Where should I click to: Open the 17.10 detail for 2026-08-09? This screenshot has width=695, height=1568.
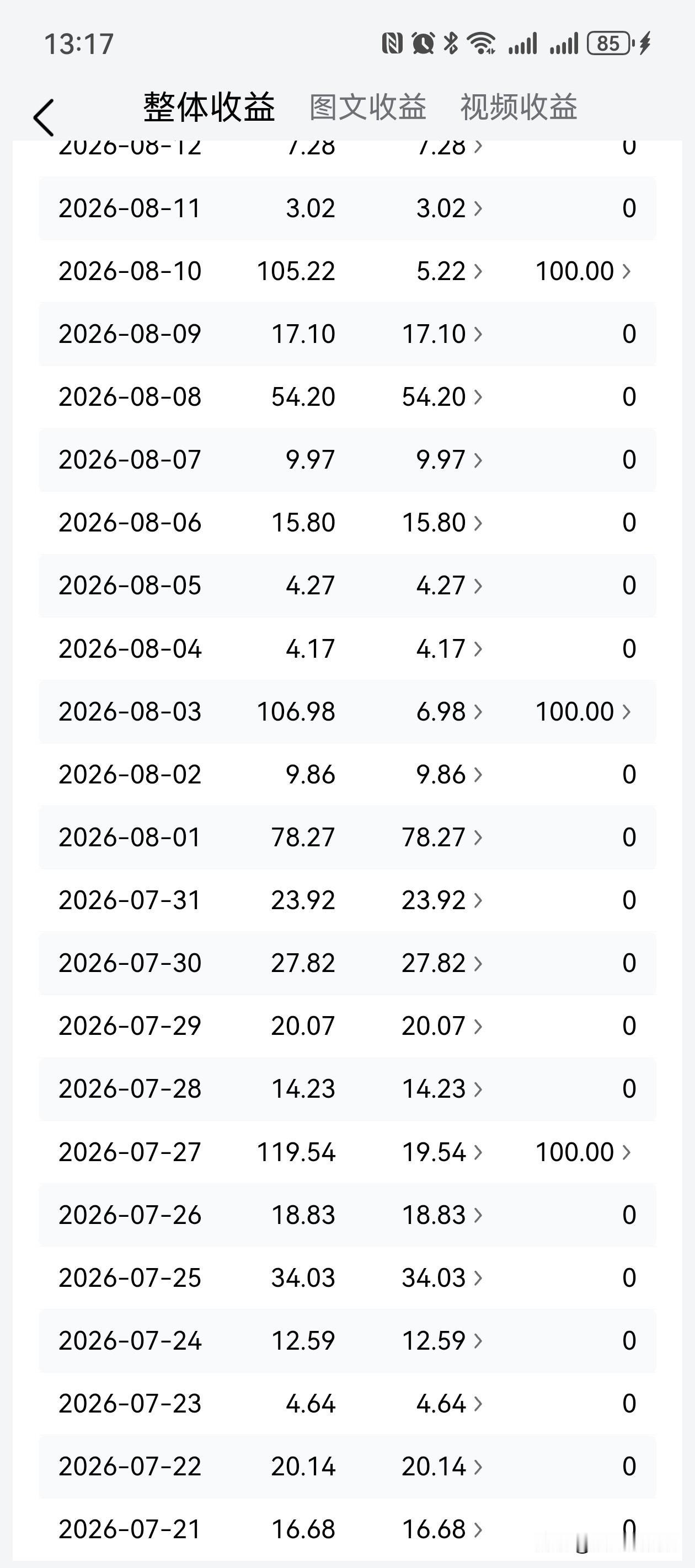442,334
